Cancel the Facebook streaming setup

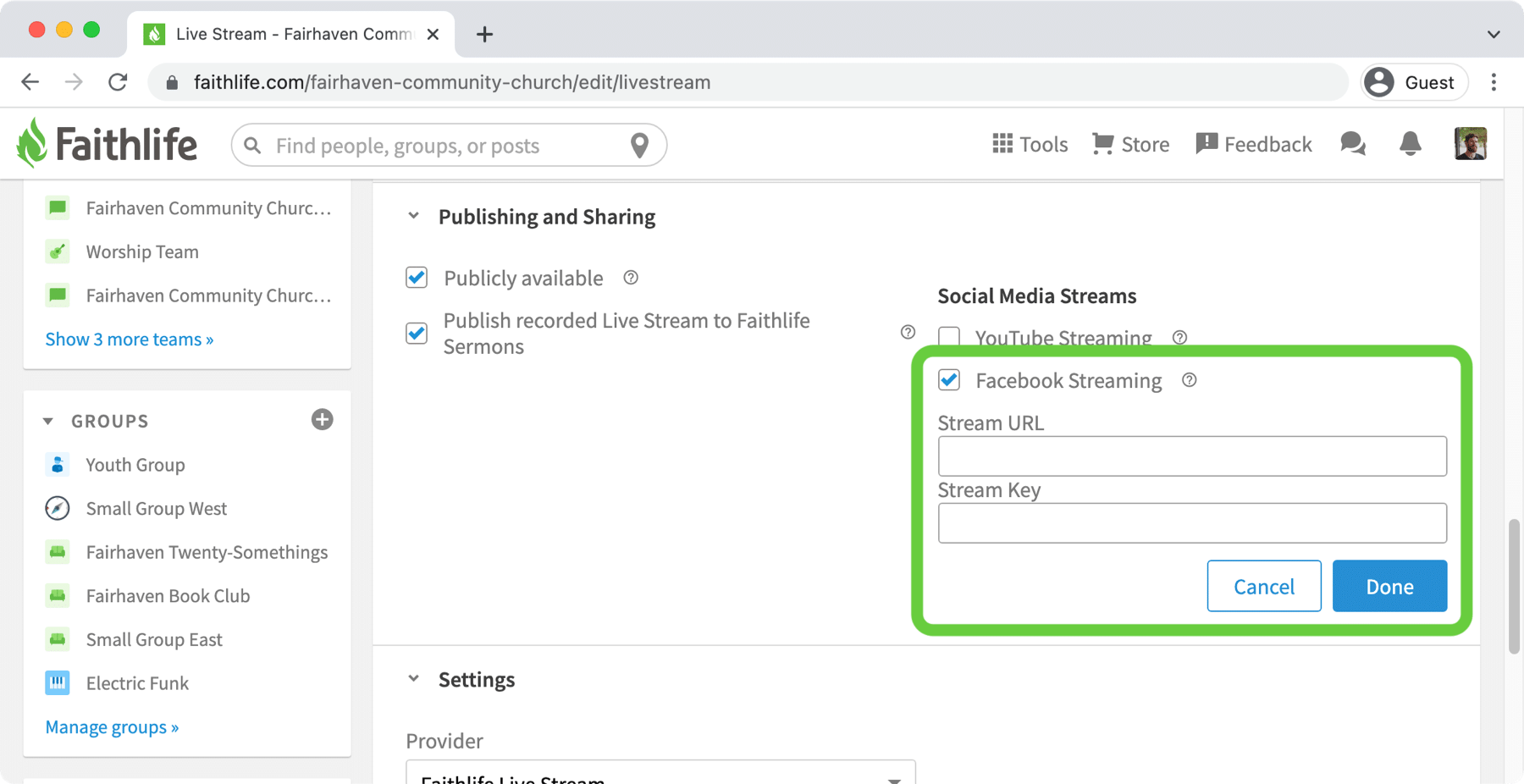pos(1264,586)
